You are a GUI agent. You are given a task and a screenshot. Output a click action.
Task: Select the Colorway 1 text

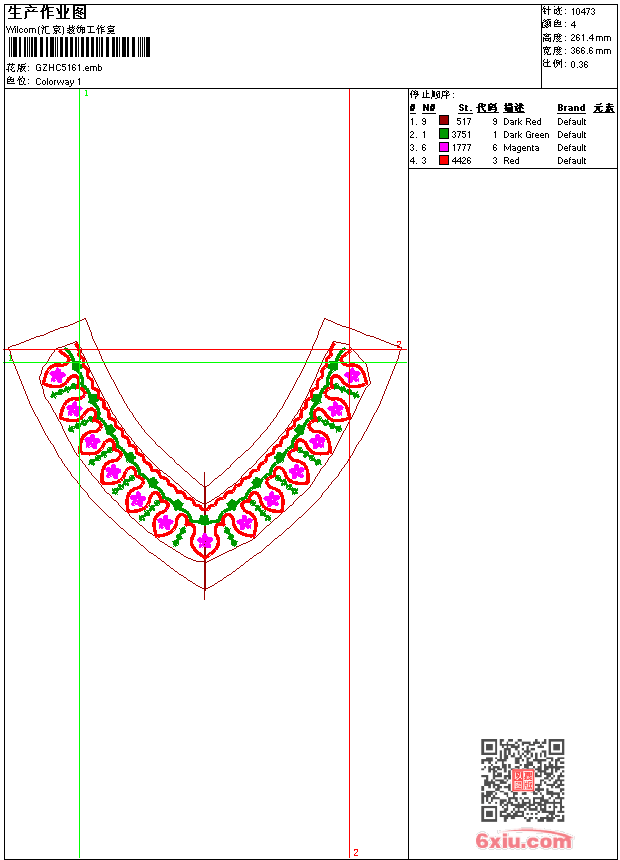(x=58, y=82)
